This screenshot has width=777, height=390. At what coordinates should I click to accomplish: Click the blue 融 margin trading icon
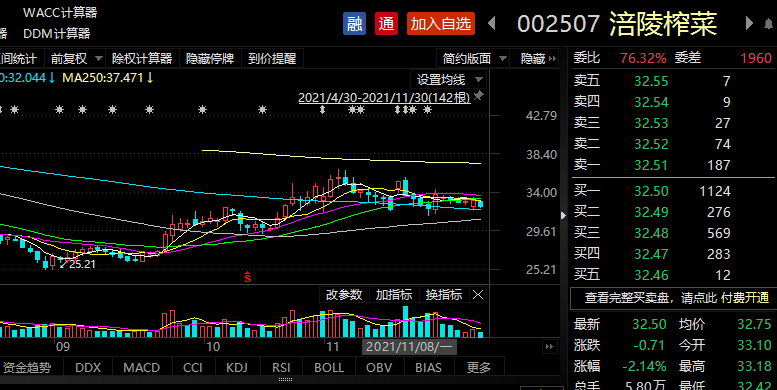(x=354, y=23)
